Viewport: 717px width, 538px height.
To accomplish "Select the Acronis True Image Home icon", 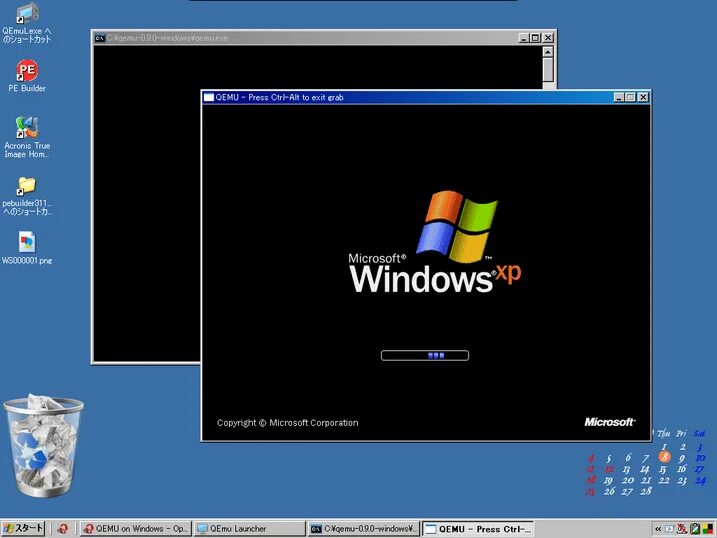I will click(x=27, y=137).
